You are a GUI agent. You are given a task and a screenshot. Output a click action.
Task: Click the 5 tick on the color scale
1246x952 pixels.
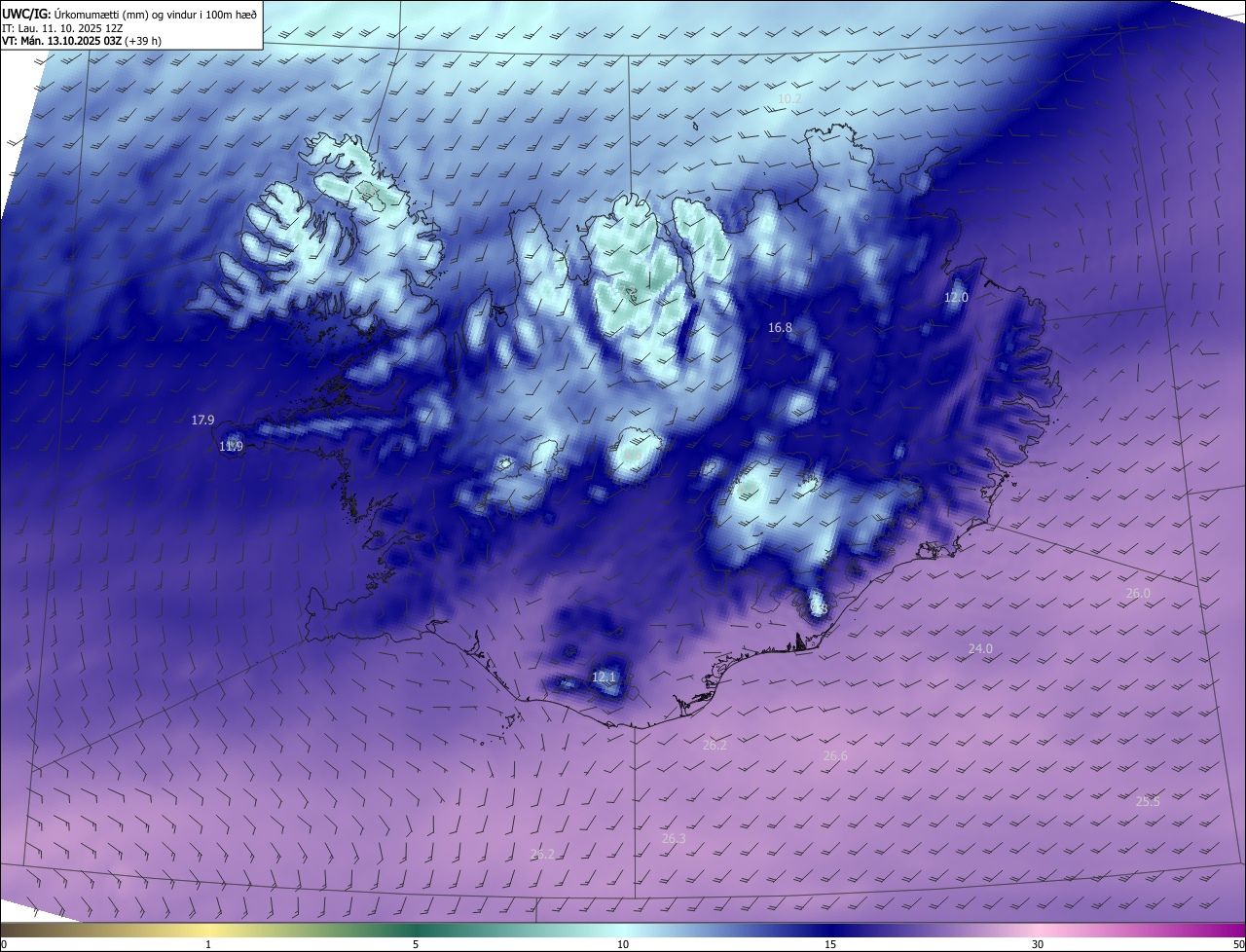[x=416, y=944]
